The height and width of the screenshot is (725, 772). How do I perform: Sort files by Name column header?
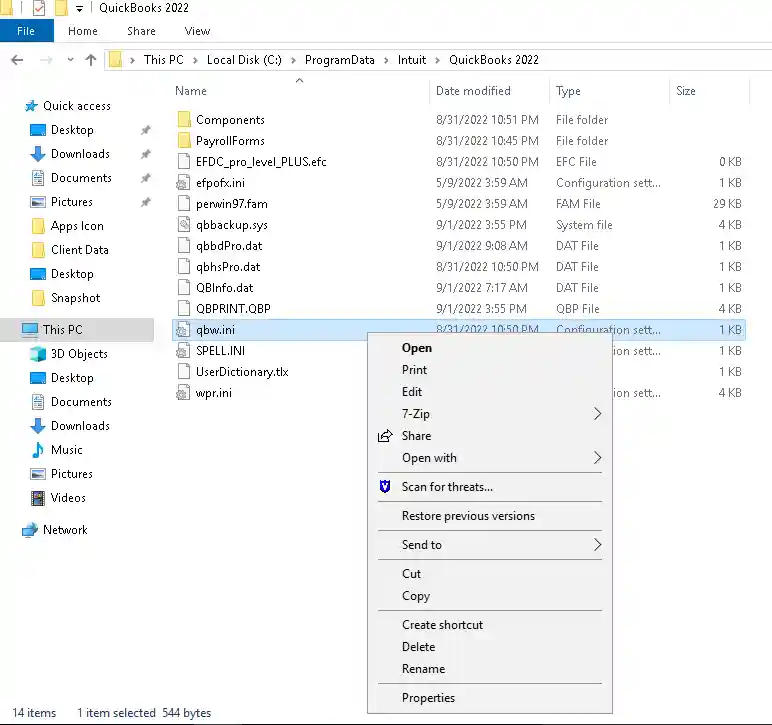coord(191,91)
